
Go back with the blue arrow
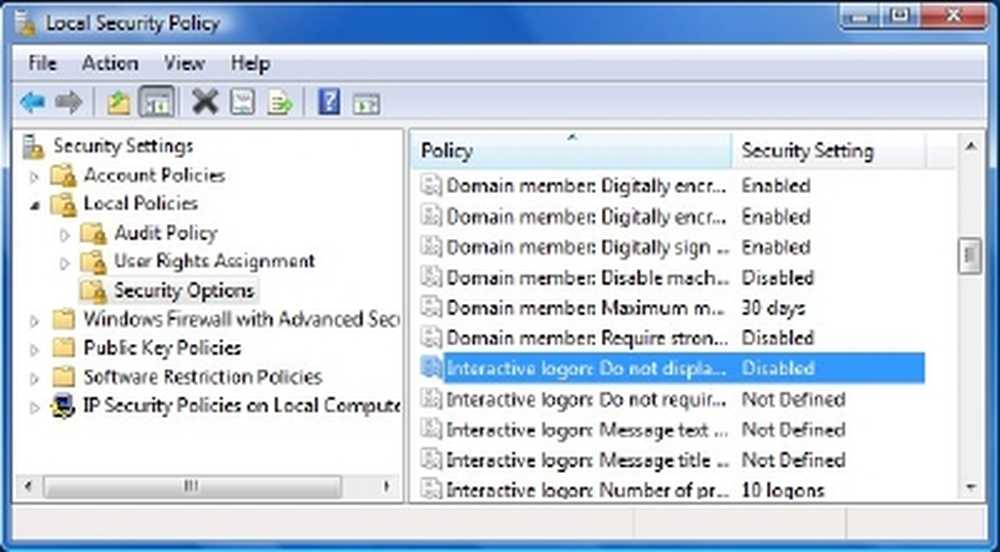click(33, 103)
